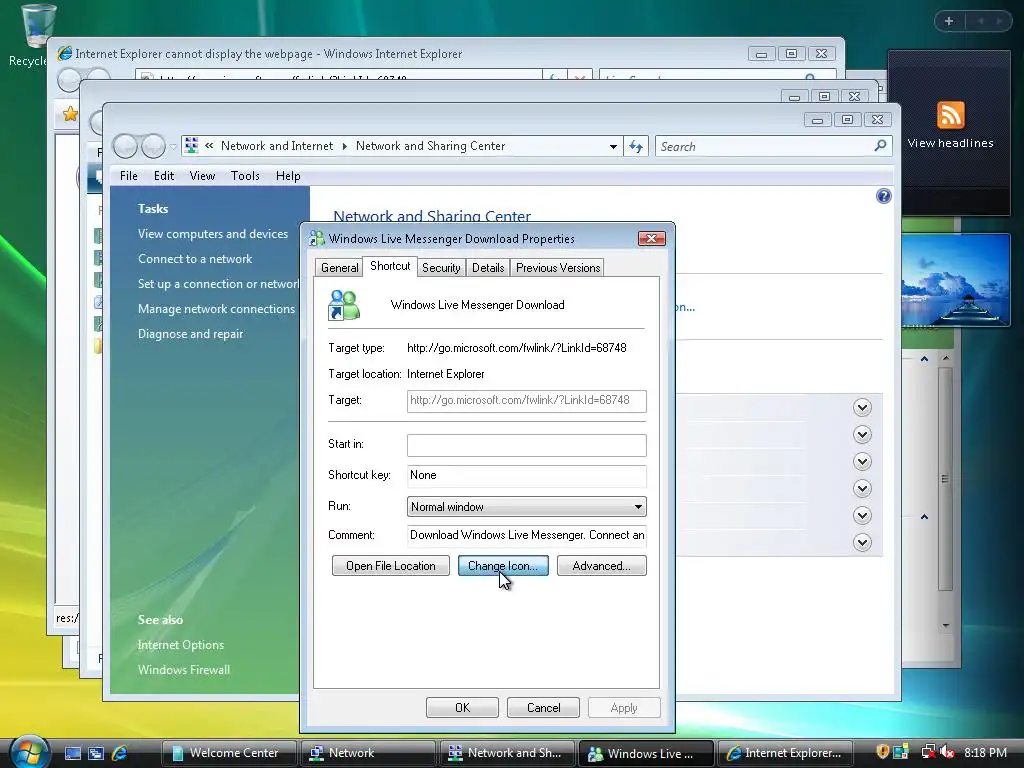Open Set up a connection or network
1024x768 pixels.
[x=218, y=283]
